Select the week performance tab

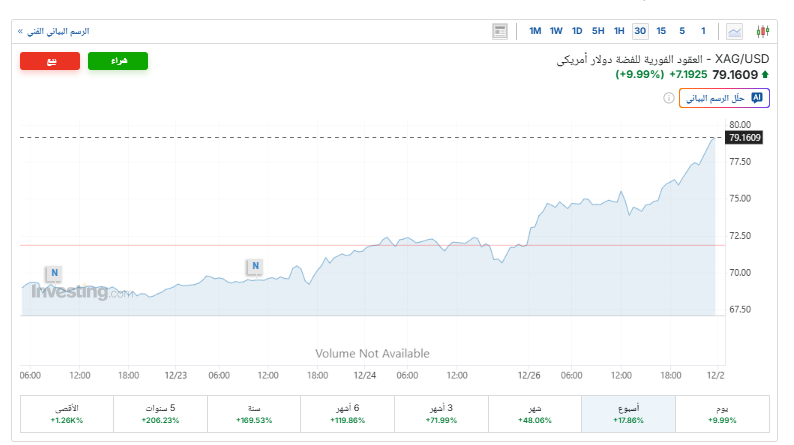pyautogui.click(x=628, y=412)
